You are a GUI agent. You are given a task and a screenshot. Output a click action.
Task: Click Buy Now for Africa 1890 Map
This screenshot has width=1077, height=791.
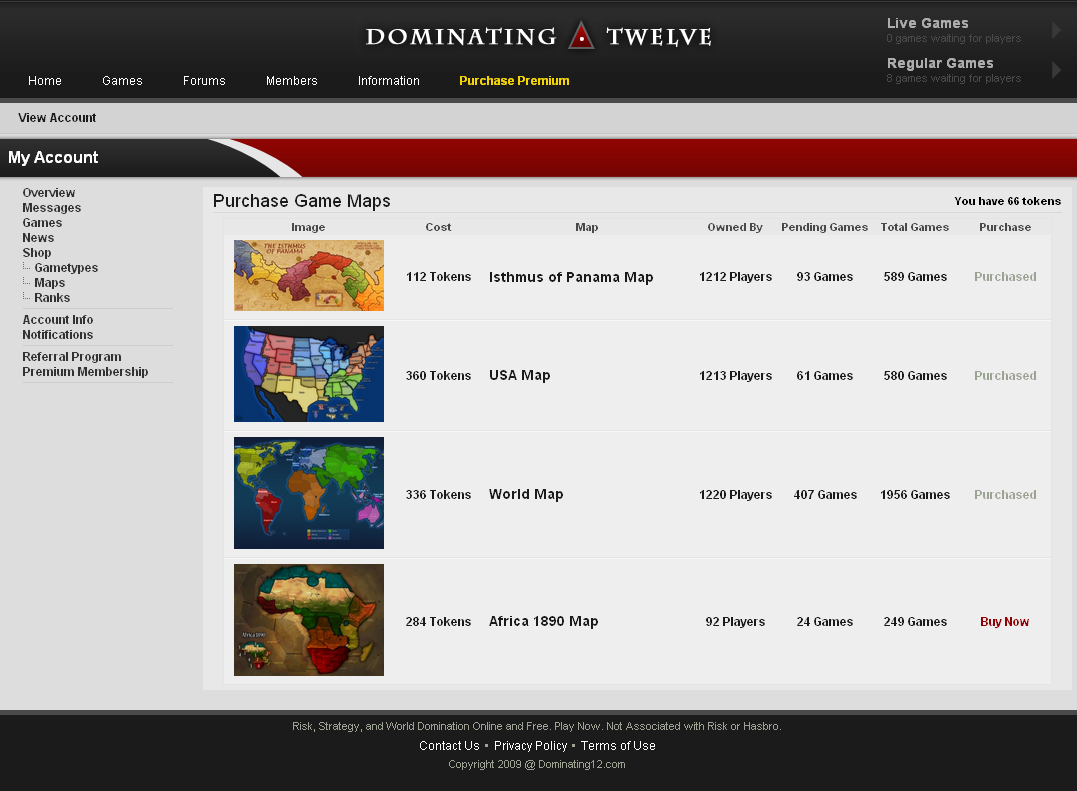(x=1004, y=622)
